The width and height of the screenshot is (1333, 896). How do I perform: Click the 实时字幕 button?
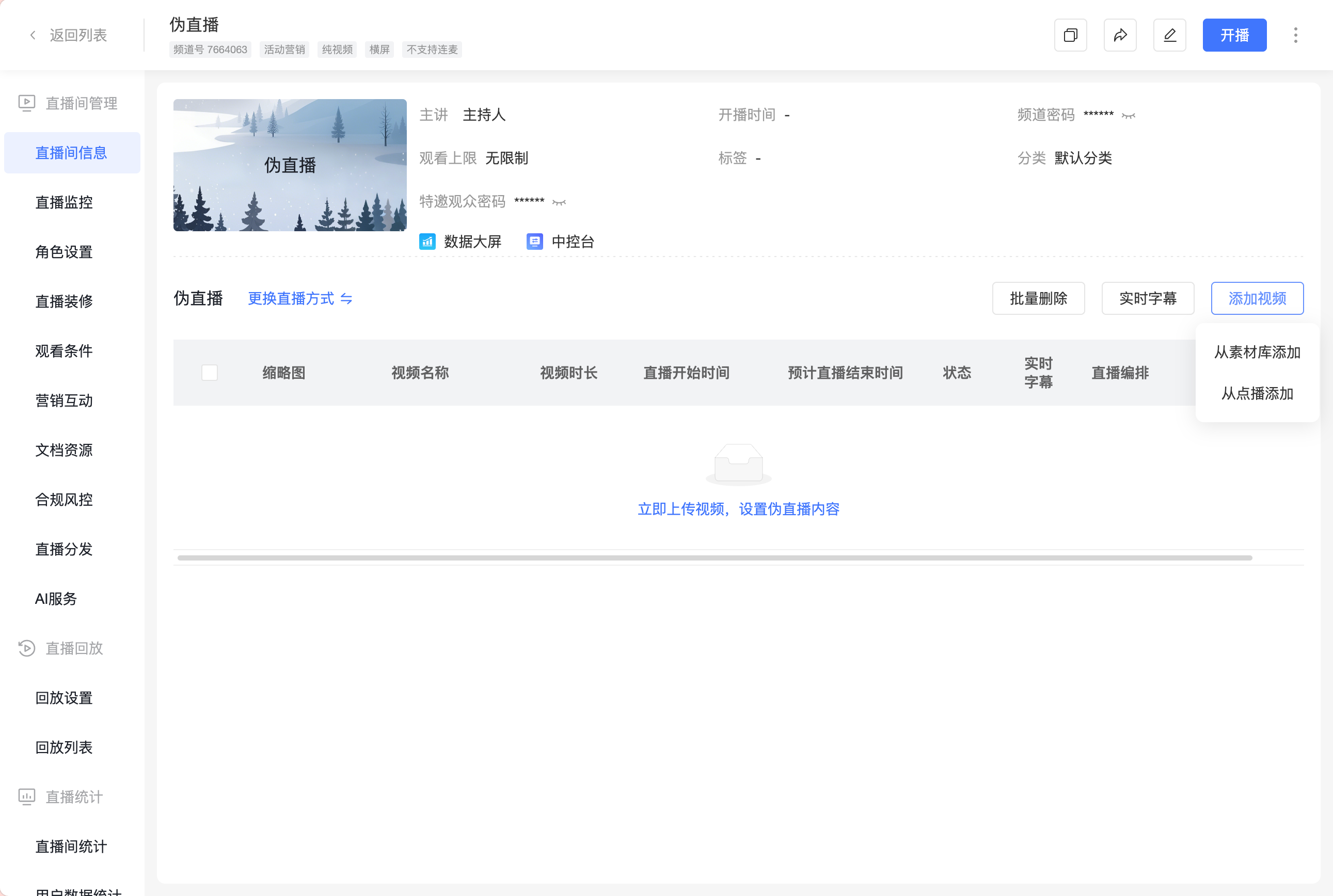click(x=1148, y=298)
